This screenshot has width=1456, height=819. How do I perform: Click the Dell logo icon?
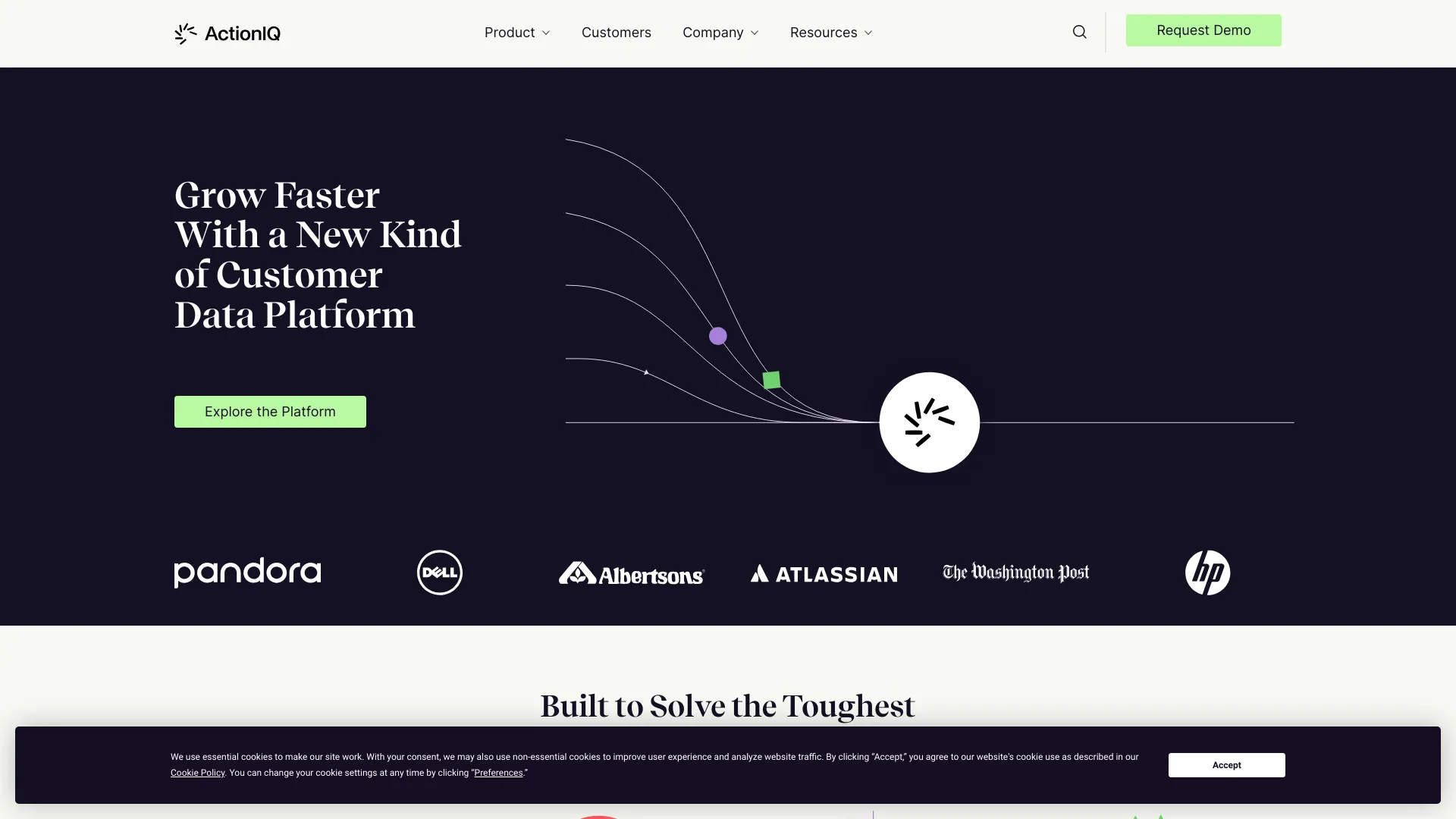439,572
